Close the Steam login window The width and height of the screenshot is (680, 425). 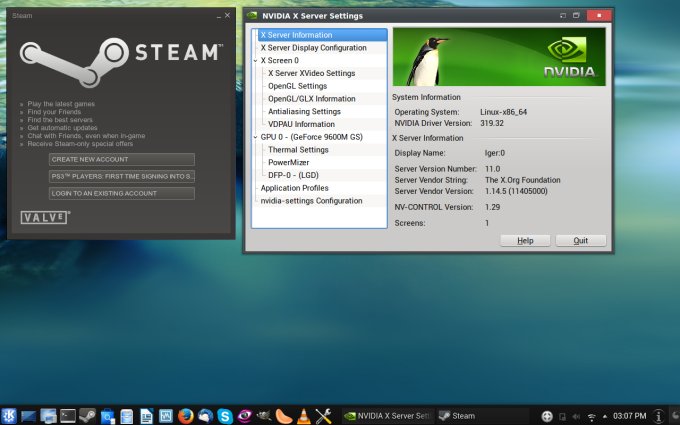227,15
